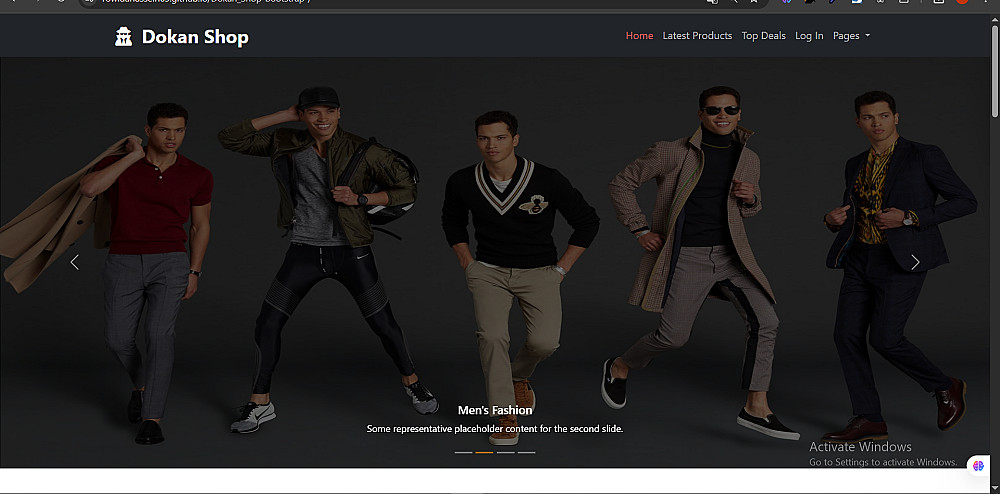Click the 'Some representative placeholder content' caption
Screen dimensions: 1000x494
[495, 429]
